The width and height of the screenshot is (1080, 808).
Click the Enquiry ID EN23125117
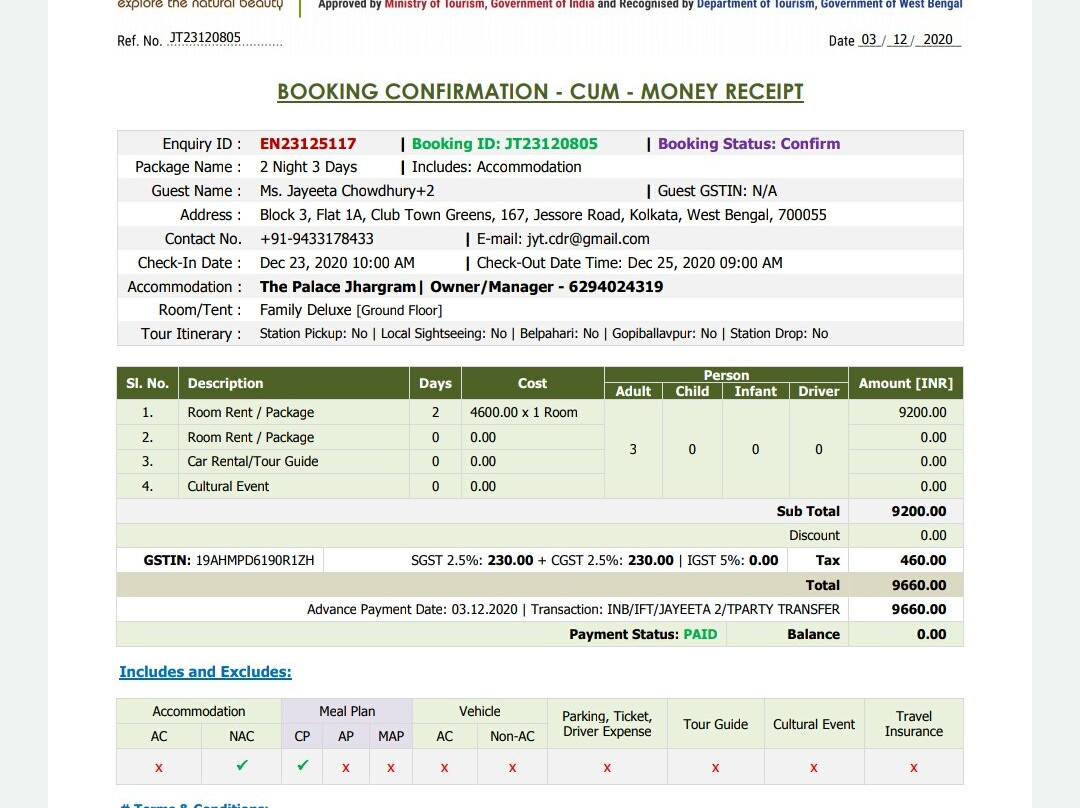(308, 143)
